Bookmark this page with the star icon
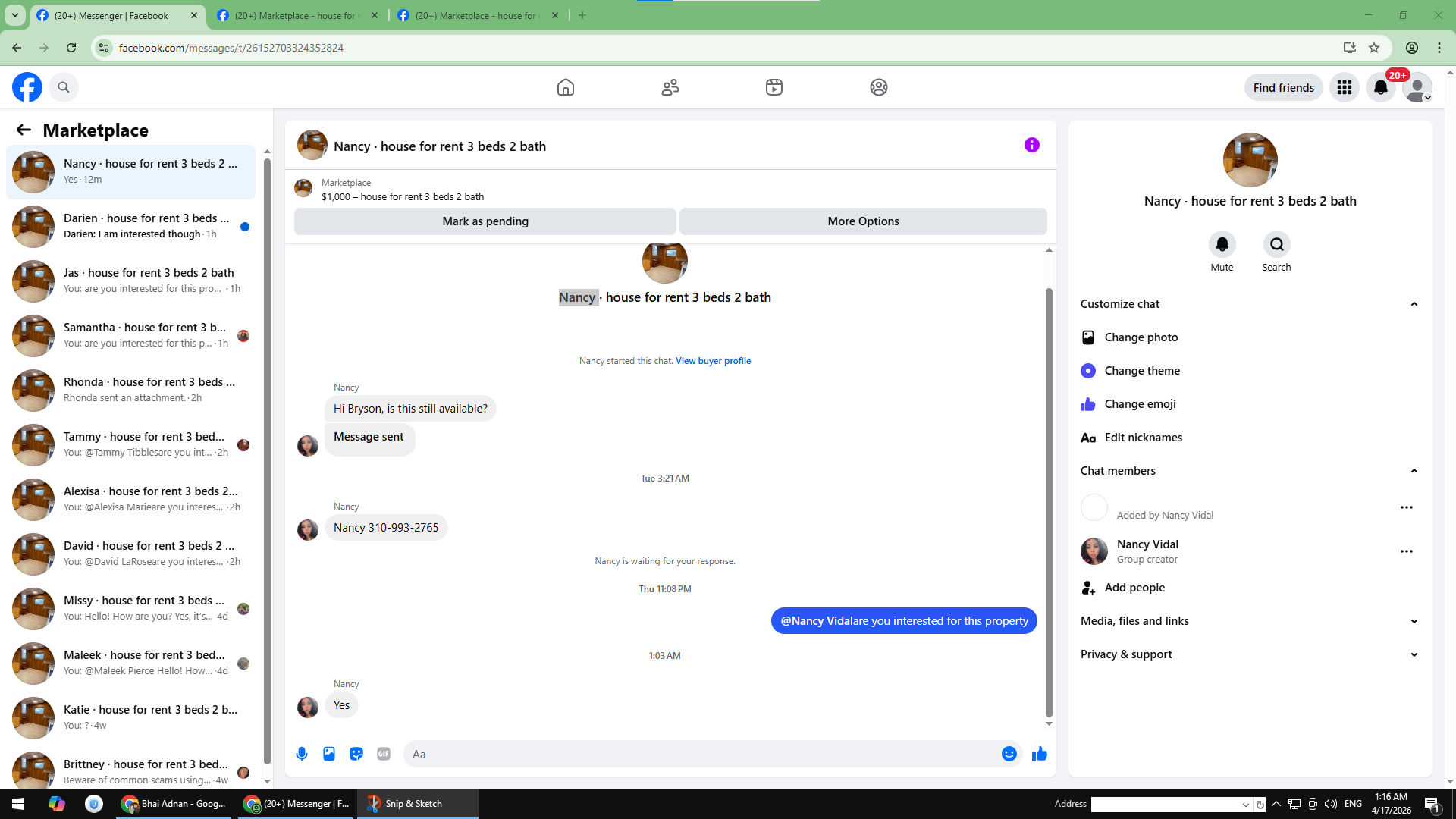Screen dimensions: 1456x819 pos(1374,48)
